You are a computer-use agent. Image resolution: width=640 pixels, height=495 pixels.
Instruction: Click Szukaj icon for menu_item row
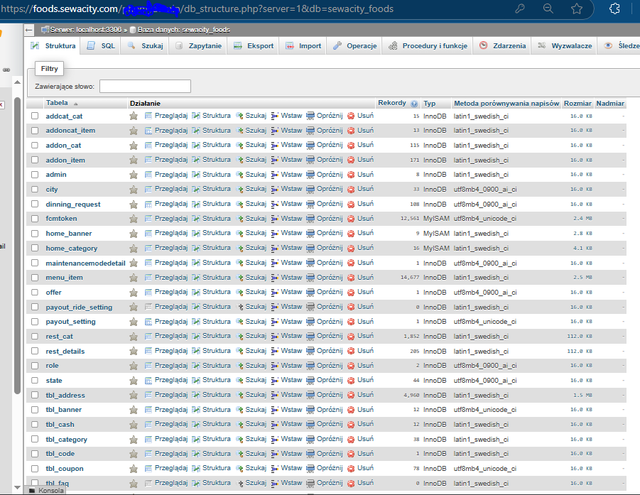pyautogui.click(x=240, y=277)
